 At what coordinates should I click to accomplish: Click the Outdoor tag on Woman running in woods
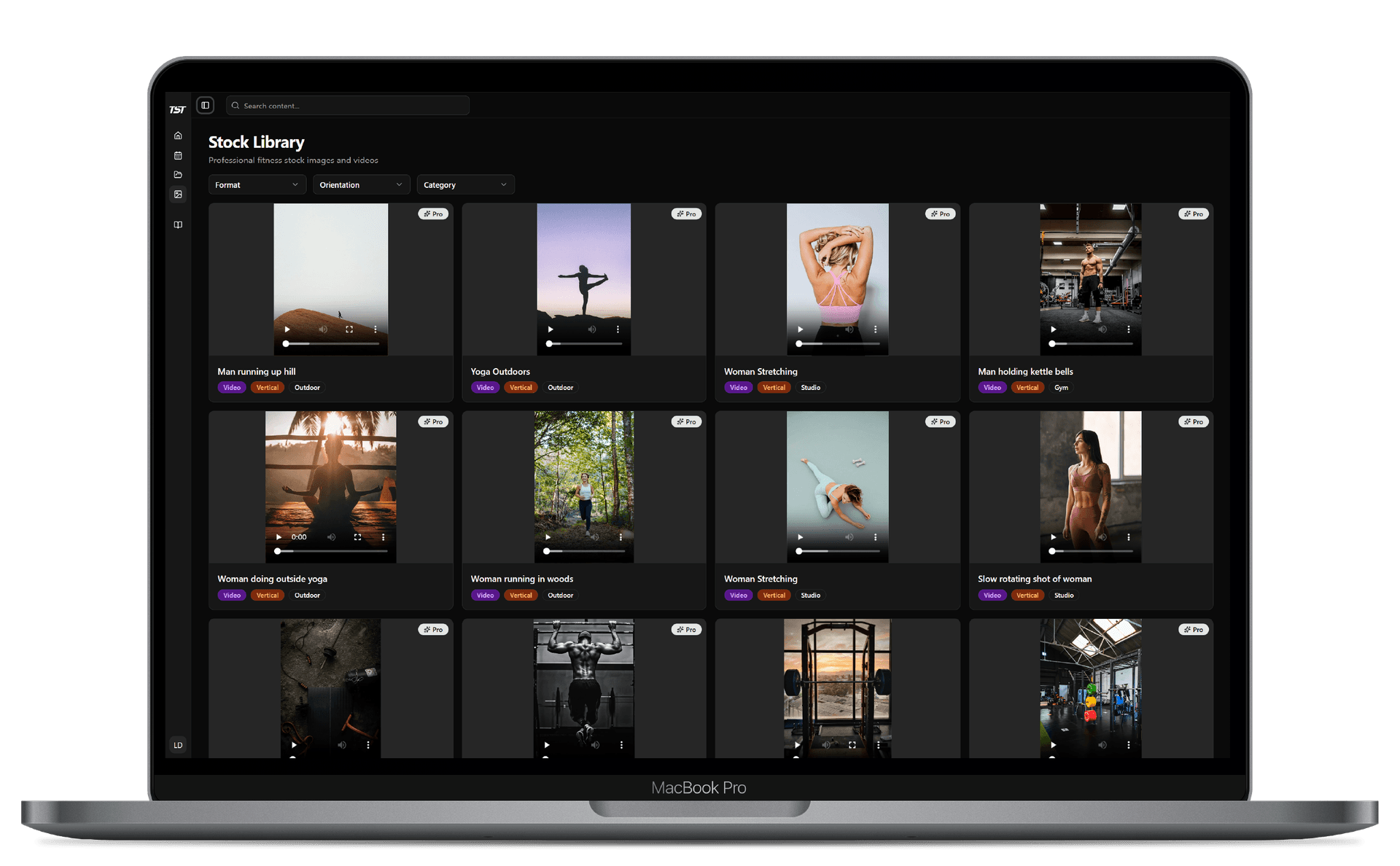(x=560, y=595)
